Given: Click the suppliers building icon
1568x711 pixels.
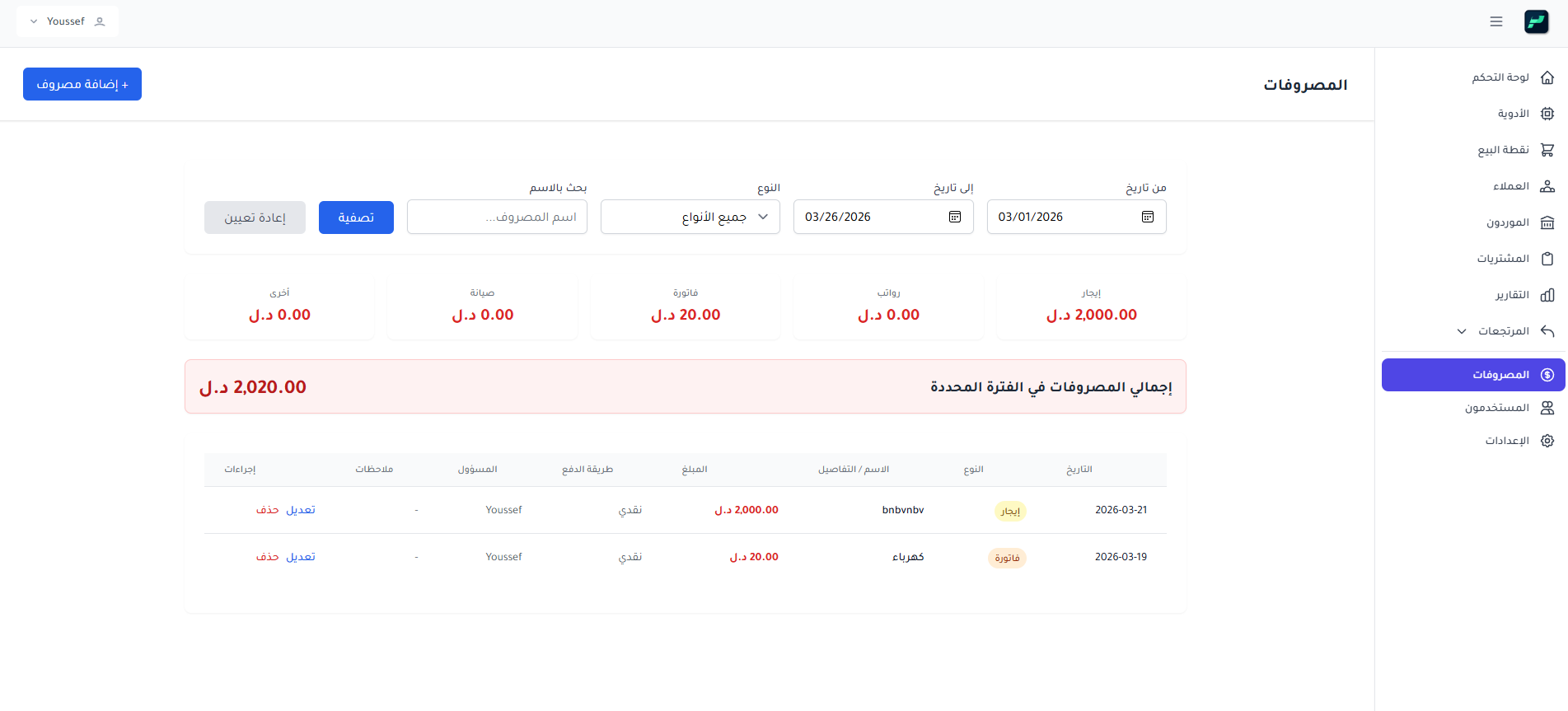Looking at the screenshot, I should (1547, 222).
